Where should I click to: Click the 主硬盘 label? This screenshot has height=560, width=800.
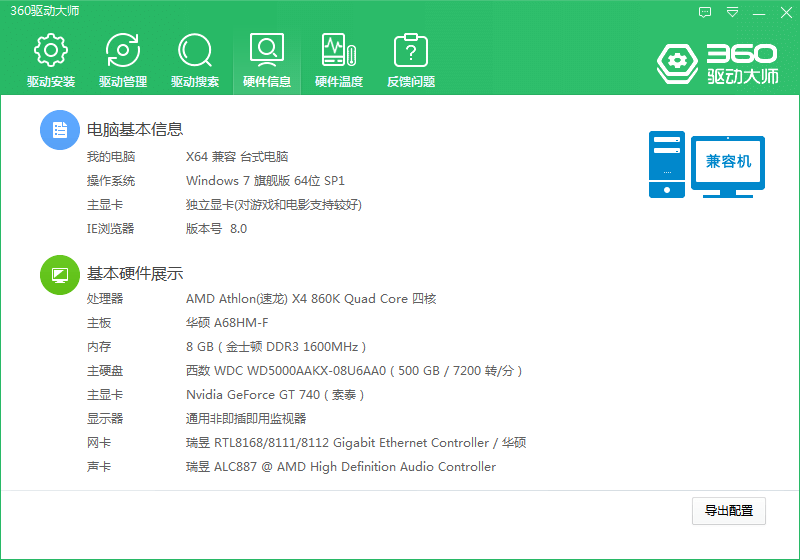click(105, 371)
